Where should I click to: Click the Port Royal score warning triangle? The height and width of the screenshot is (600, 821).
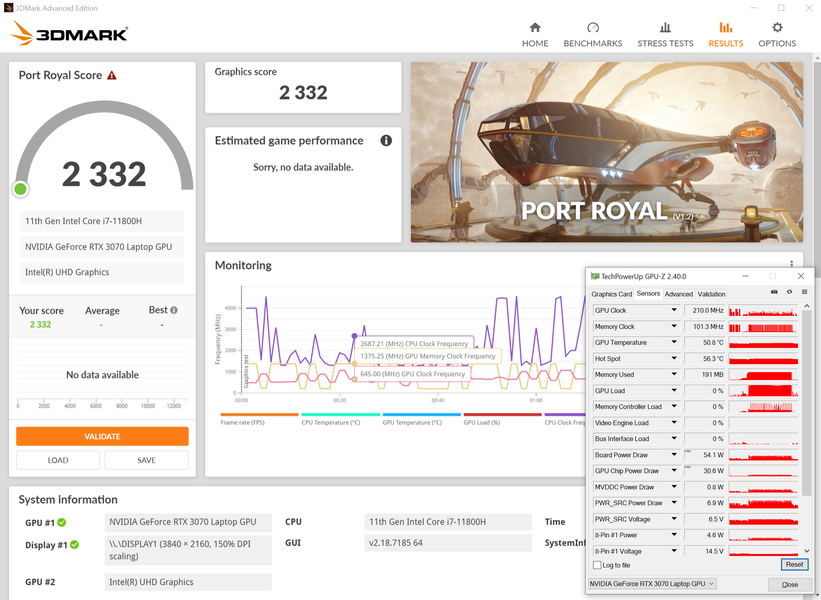pos(112,75)
